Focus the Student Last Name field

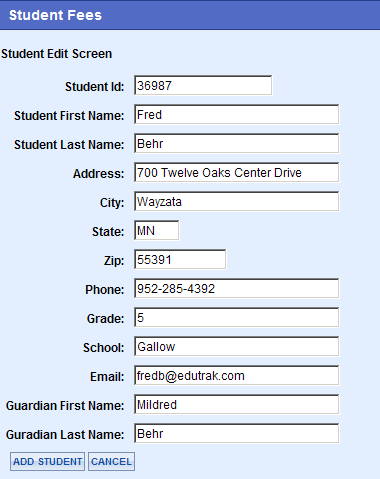[237, 143]
